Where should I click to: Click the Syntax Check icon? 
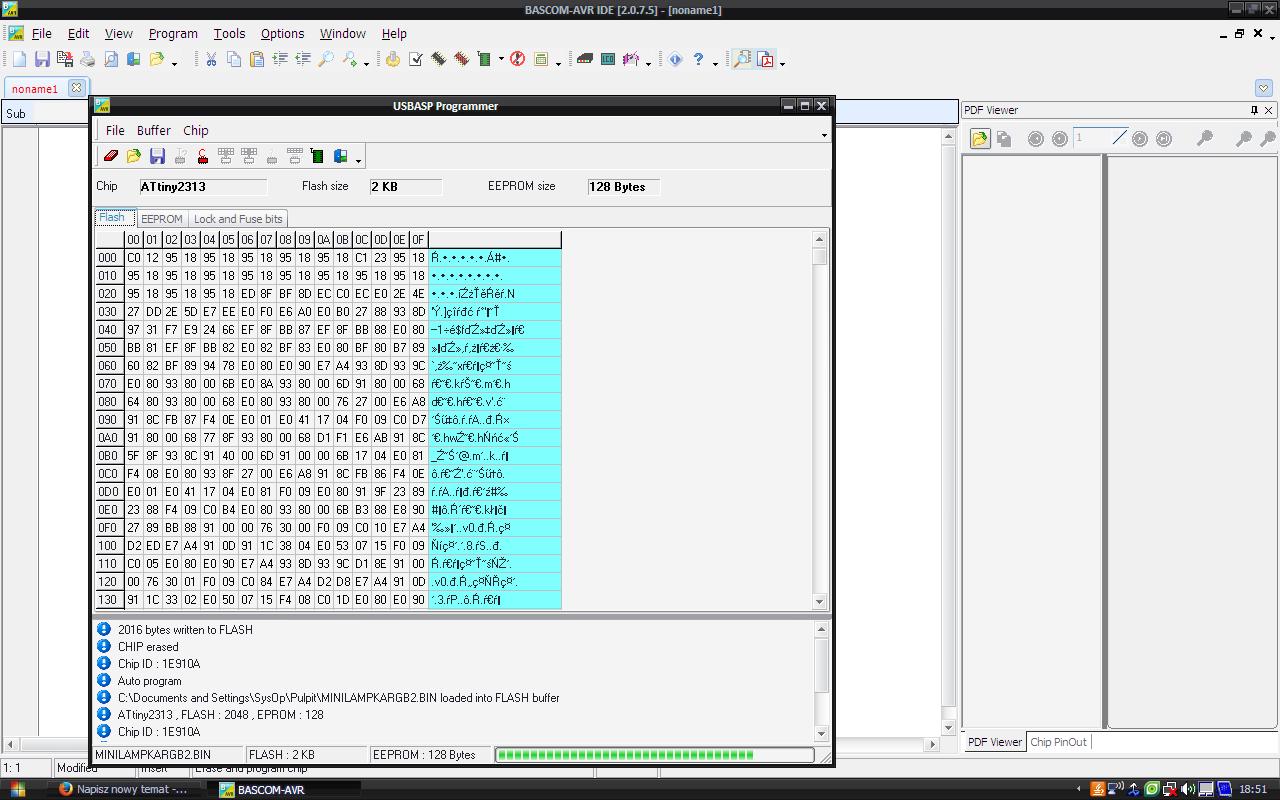click(x=416, y=60)
